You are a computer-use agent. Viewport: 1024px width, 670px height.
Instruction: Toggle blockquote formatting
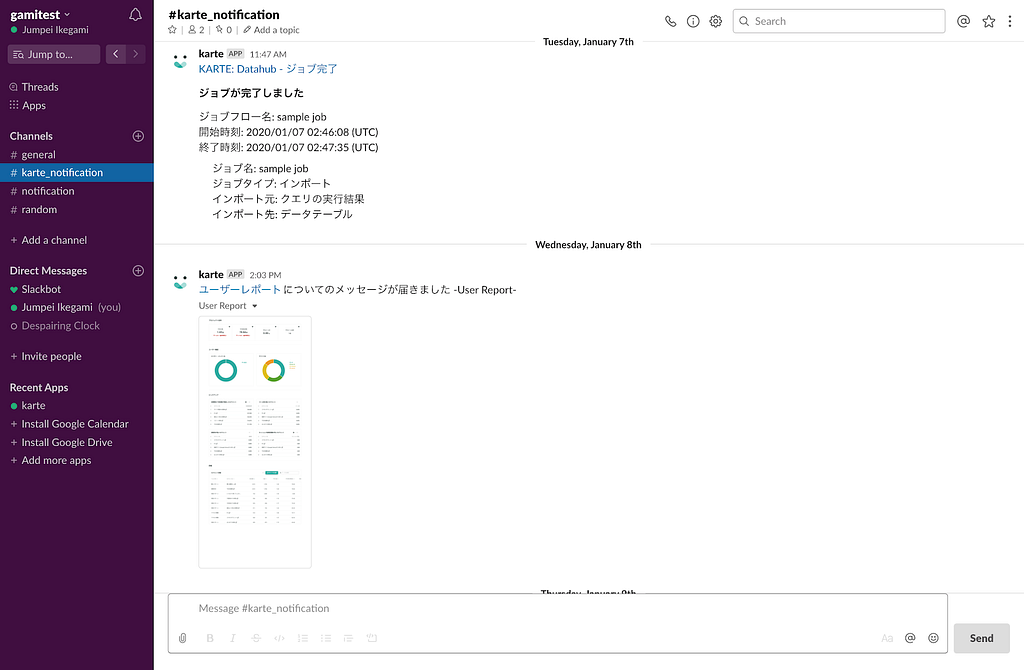tap(348, 638)
